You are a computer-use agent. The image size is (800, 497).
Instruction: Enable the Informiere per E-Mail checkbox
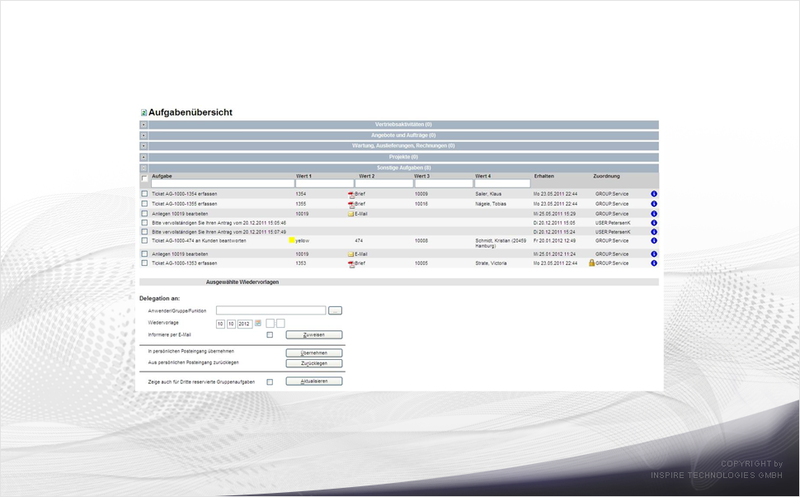coord(270,335)
